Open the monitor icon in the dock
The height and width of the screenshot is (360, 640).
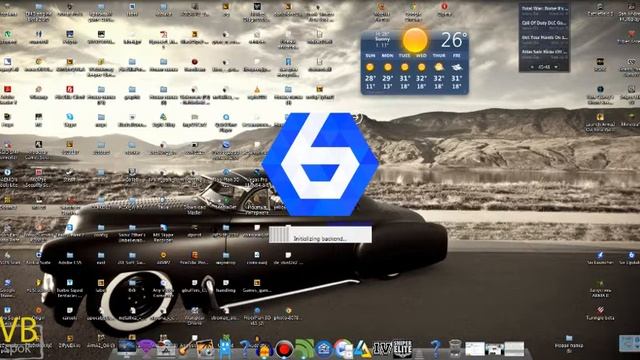tap(127, 349)
